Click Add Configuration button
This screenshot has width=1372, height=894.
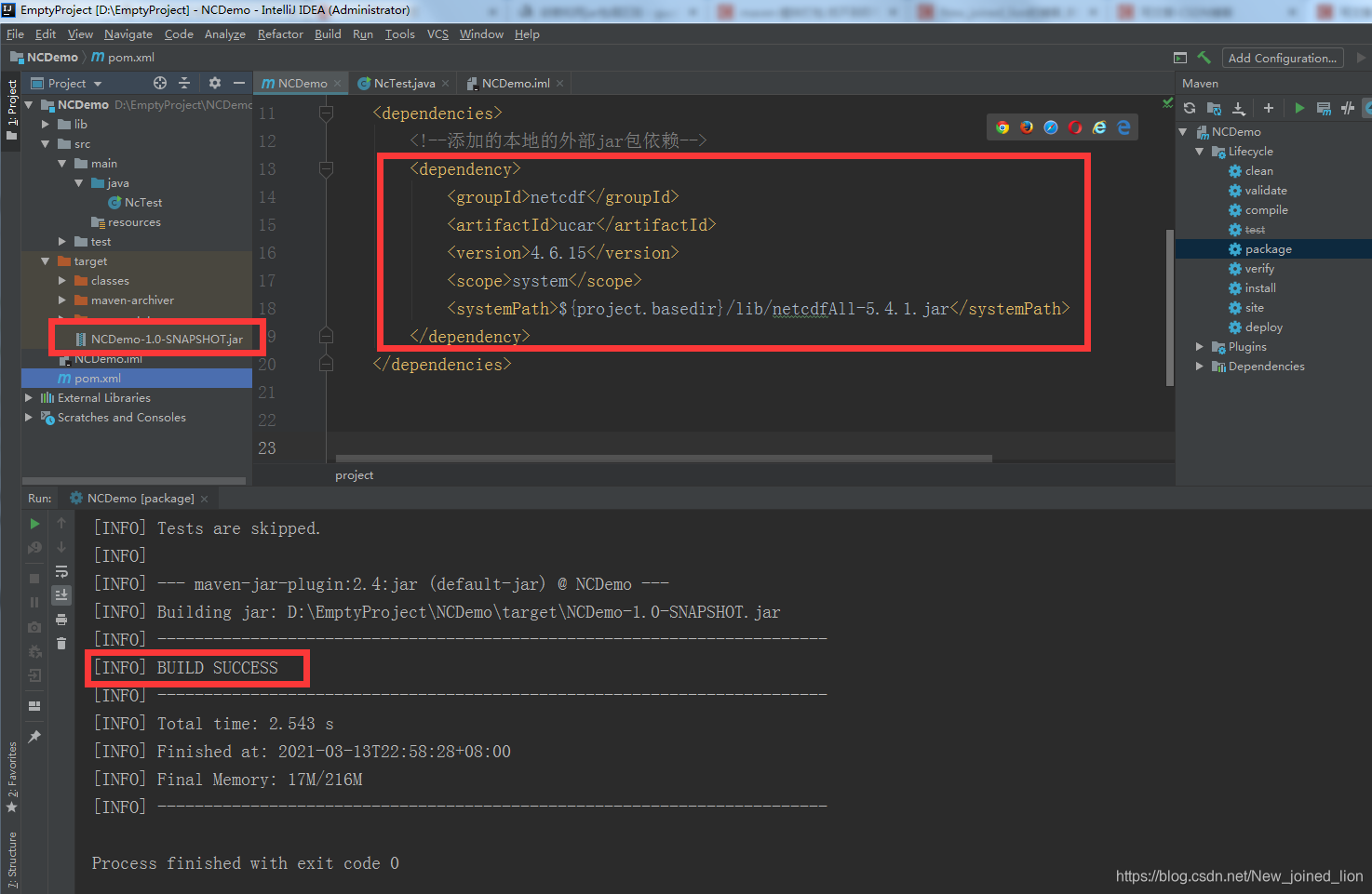tap(1283, 58)
